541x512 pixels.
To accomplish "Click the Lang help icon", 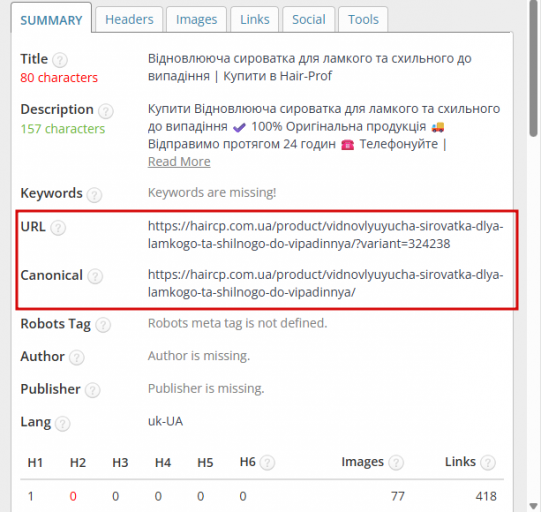I will [x=62, y=423].
